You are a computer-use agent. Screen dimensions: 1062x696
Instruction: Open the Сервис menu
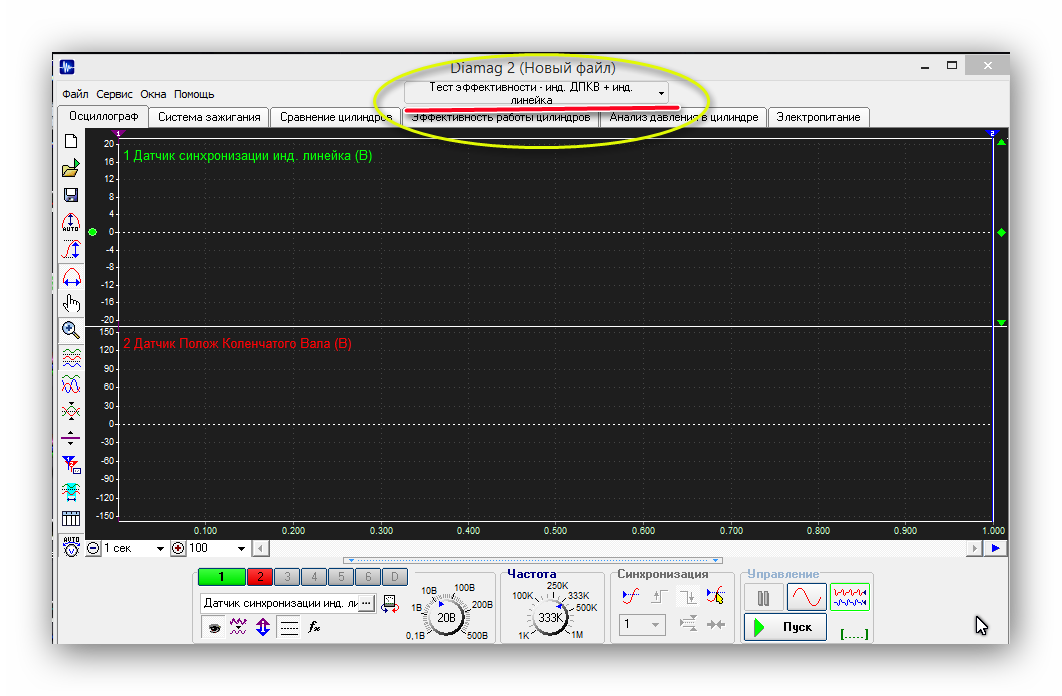(x=114, y=94)
